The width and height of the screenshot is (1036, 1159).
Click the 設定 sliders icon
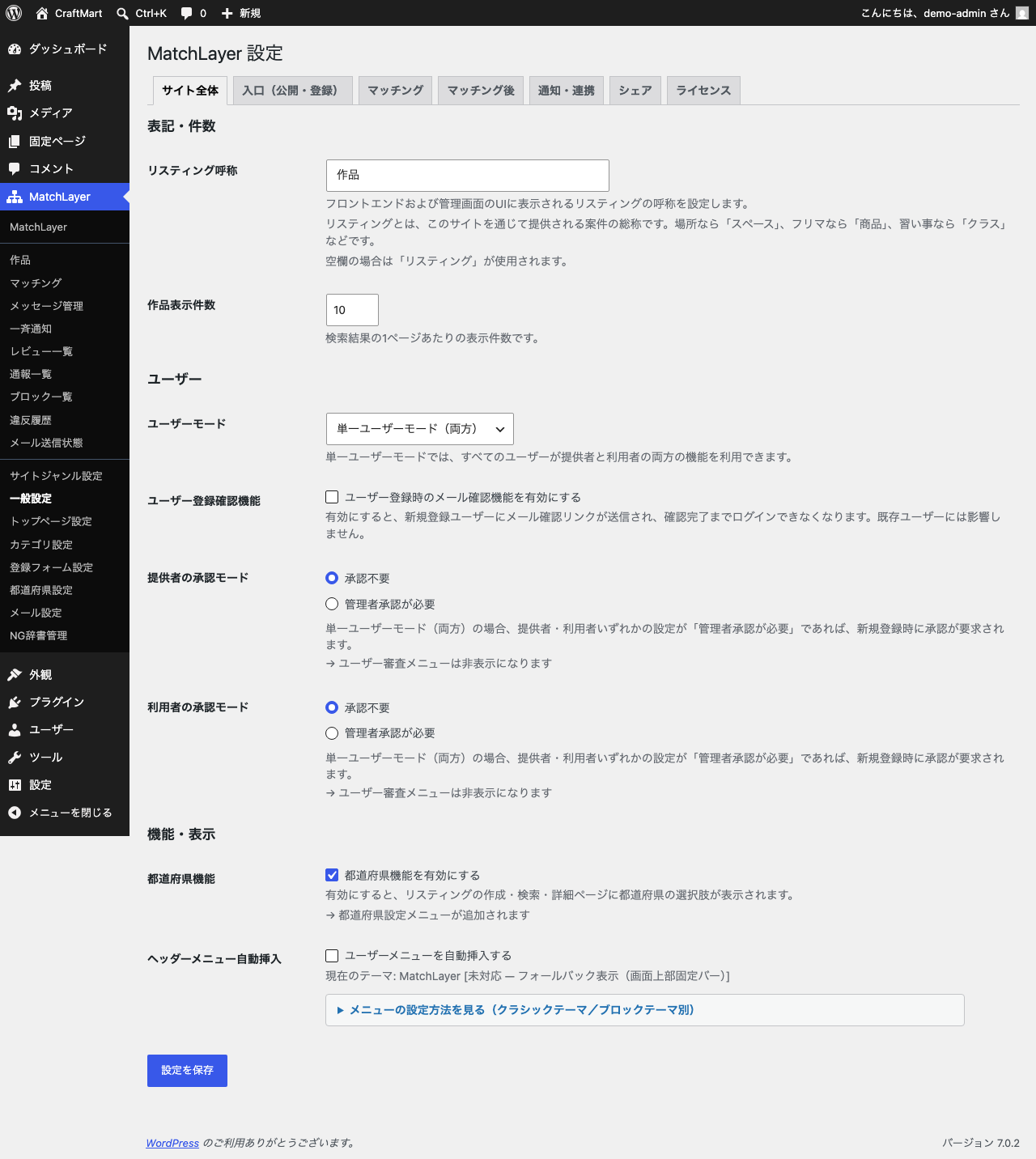pyautogui.click(x=15, y=785)
